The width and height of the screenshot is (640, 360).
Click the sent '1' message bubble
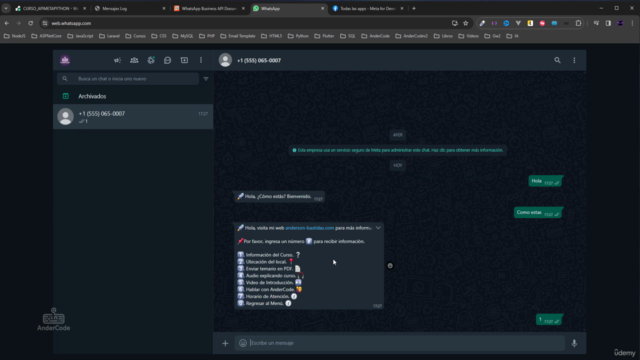(x=549, y=320)
